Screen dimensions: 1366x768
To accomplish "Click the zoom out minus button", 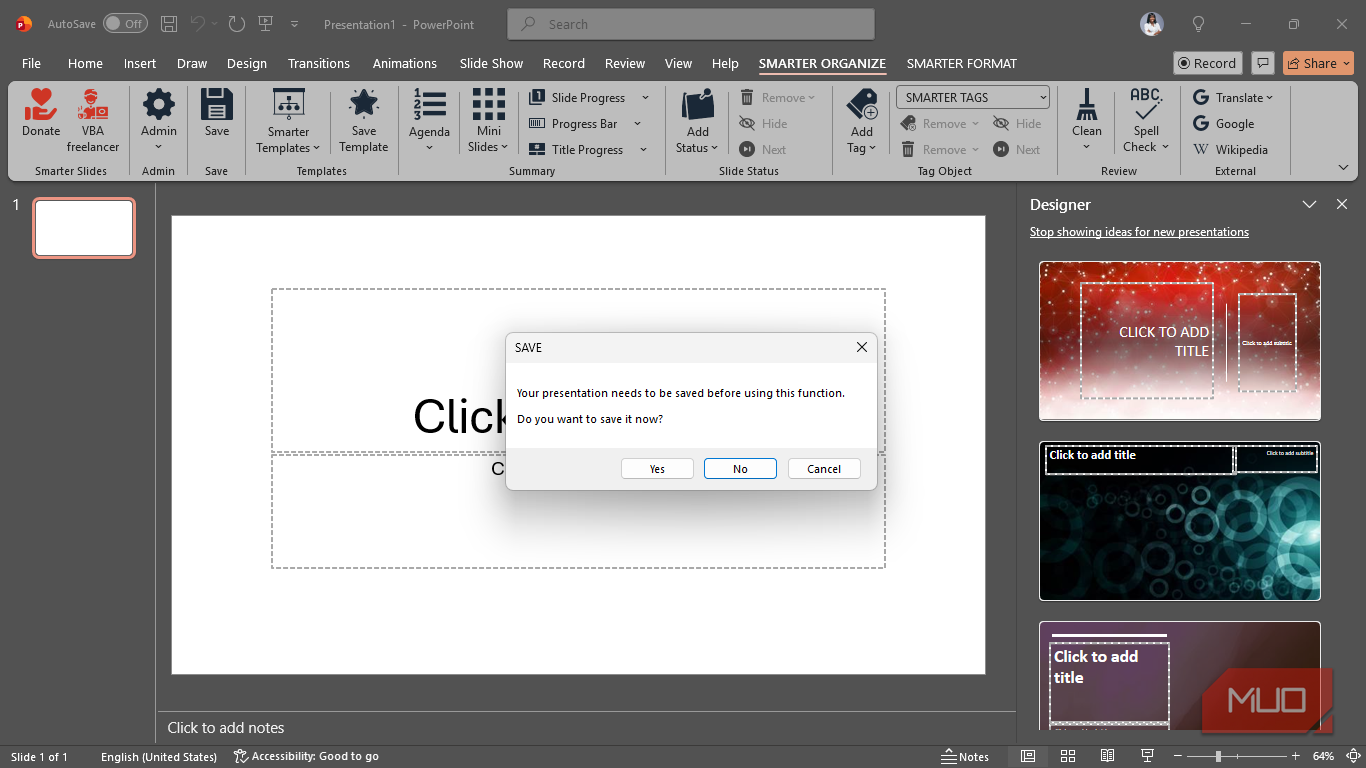I will (1180, 756).
